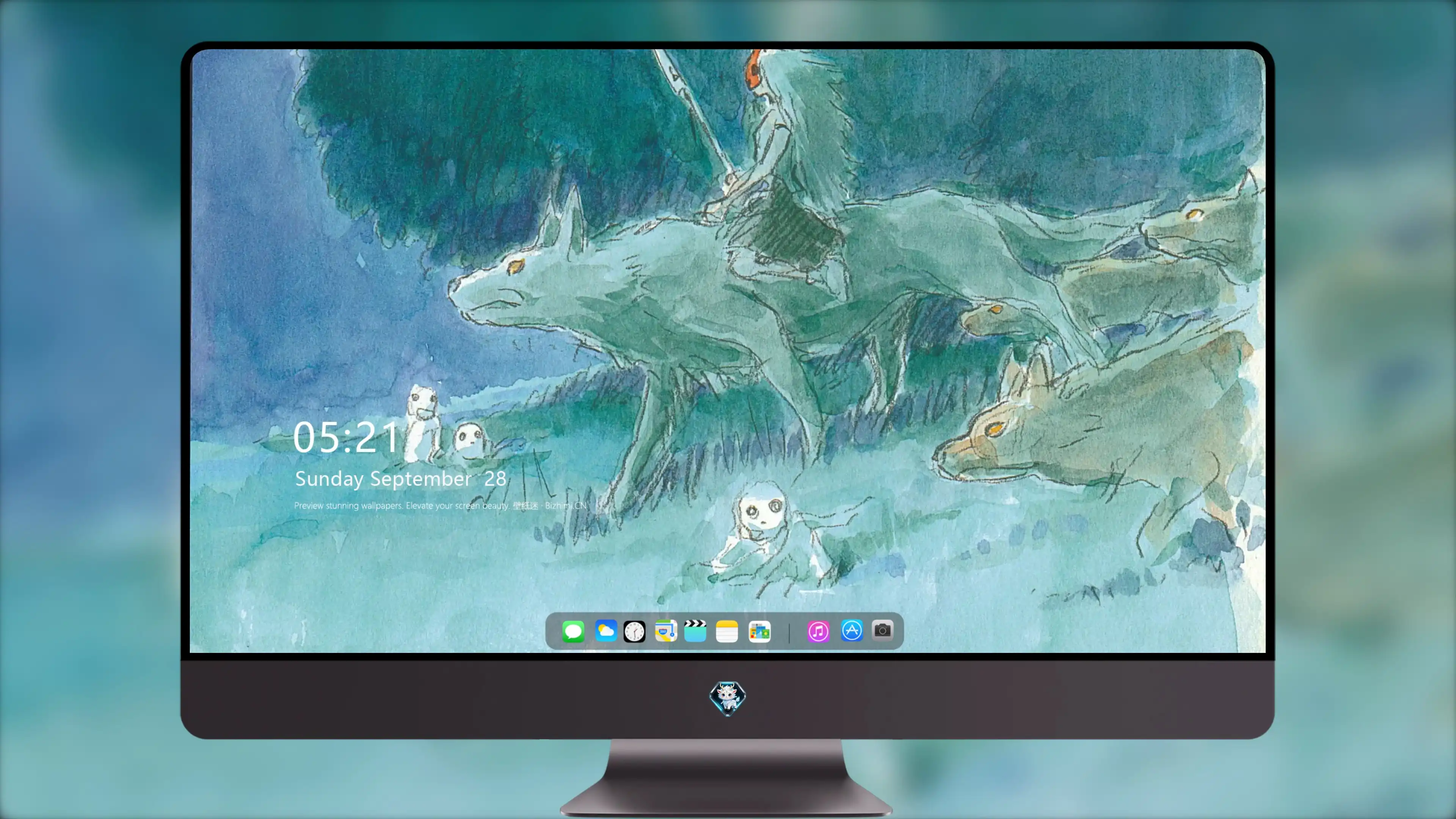Launch the Weather app from the dock
The width and height of the screenshot is (1456, 819).
click(x=606, y=631)
